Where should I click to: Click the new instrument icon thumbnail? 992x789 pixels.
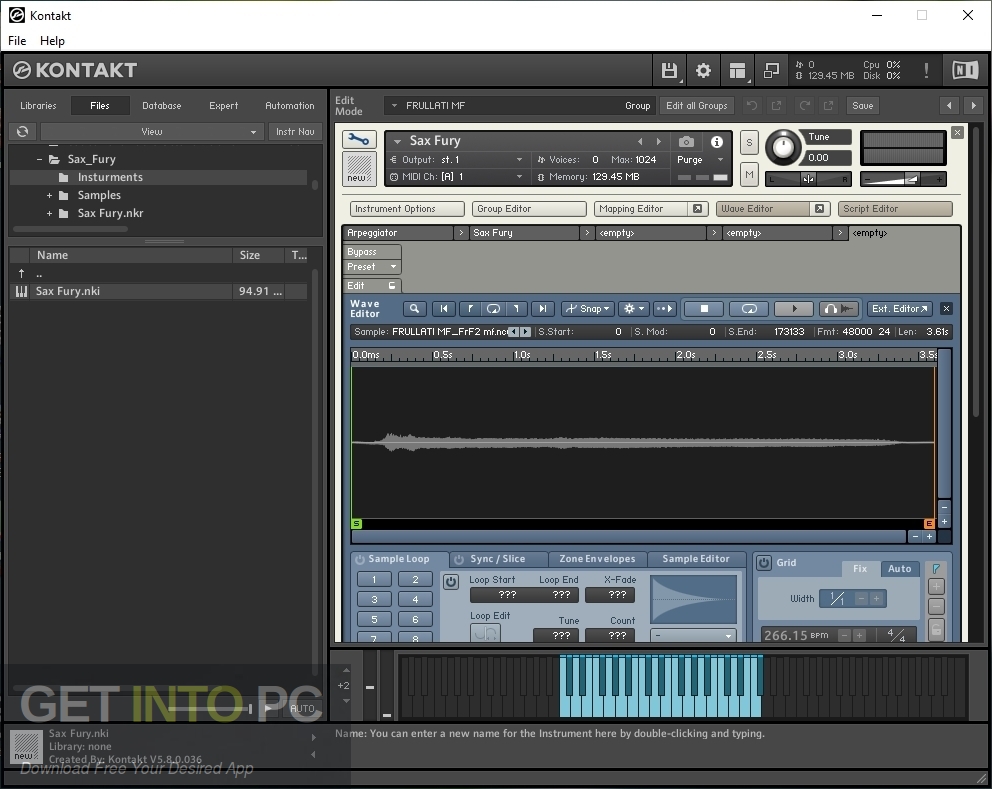(359, 168)
